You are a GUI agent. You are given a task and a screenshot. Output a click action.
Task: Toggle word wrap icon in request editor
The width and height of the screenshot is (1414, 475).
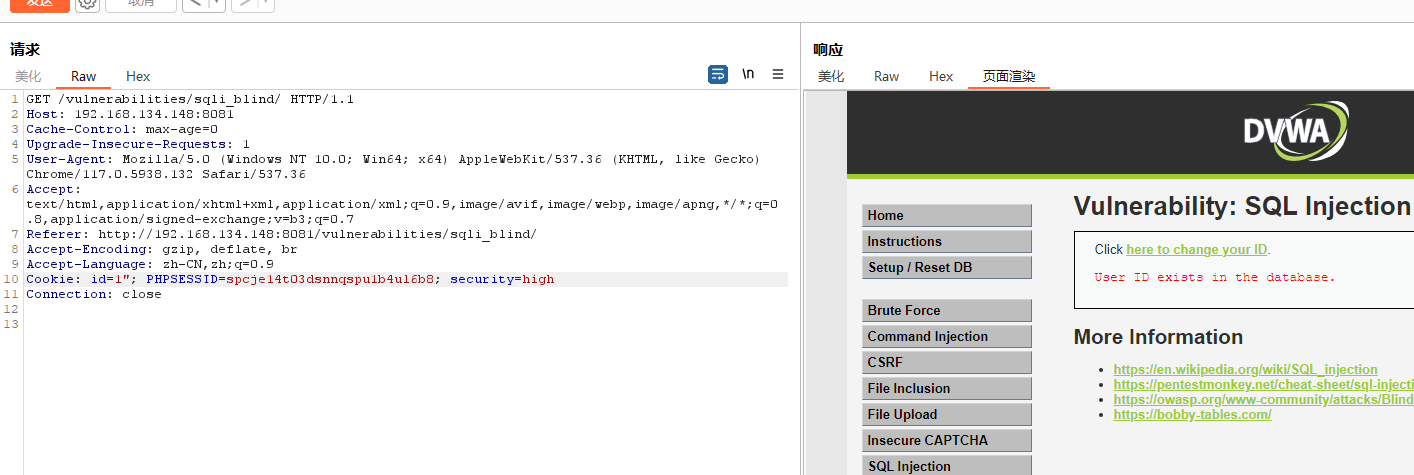click(717, 74)
